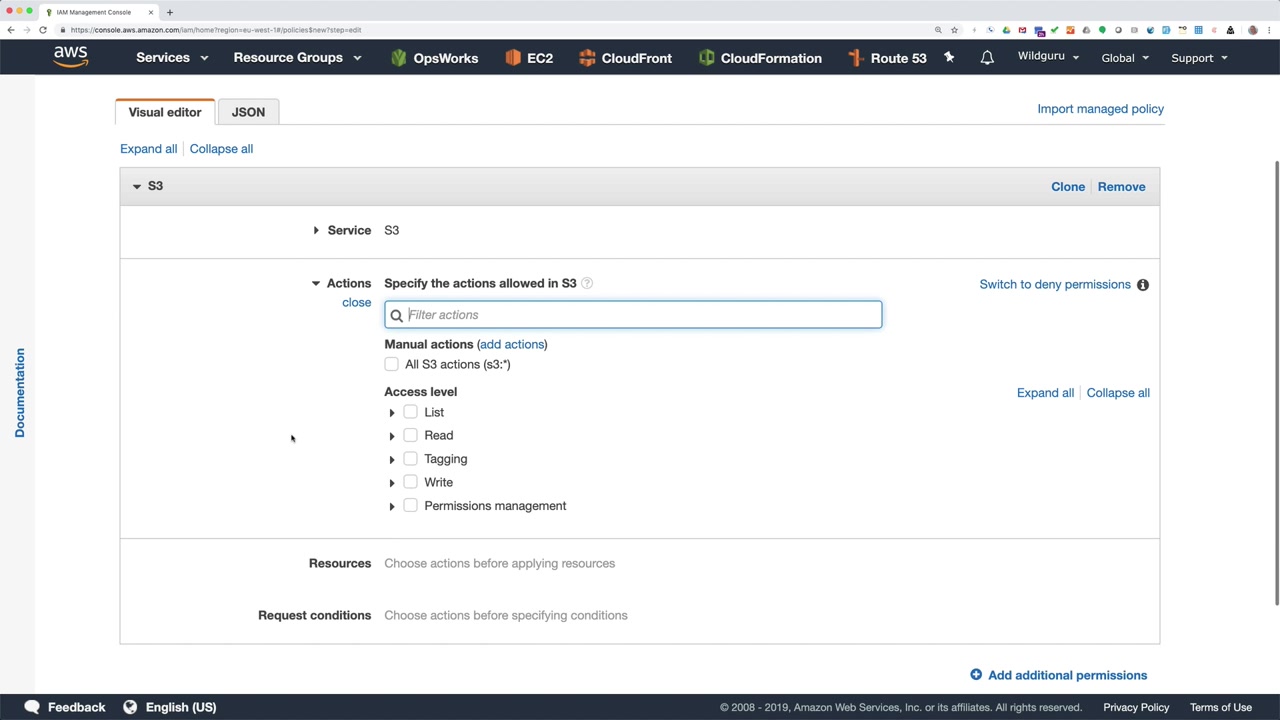Viewport: 1280px width, 720px height.
Task: Click Add additional permissions
Action: pyautogui.click(x=1058, y=675)
